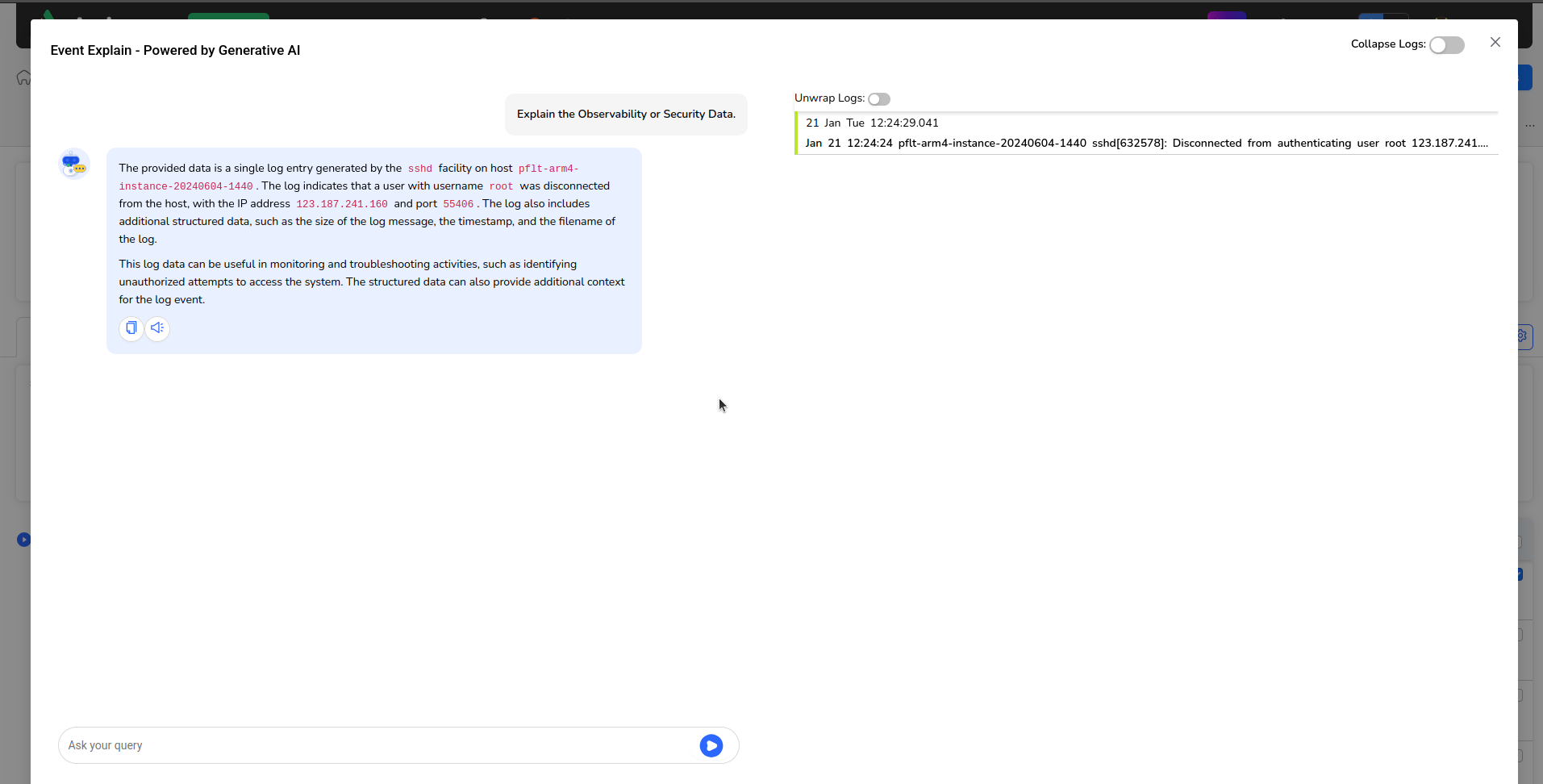Click the log timestamp 12:24:29.041
1543x784 pixels.
pos(904,123)
